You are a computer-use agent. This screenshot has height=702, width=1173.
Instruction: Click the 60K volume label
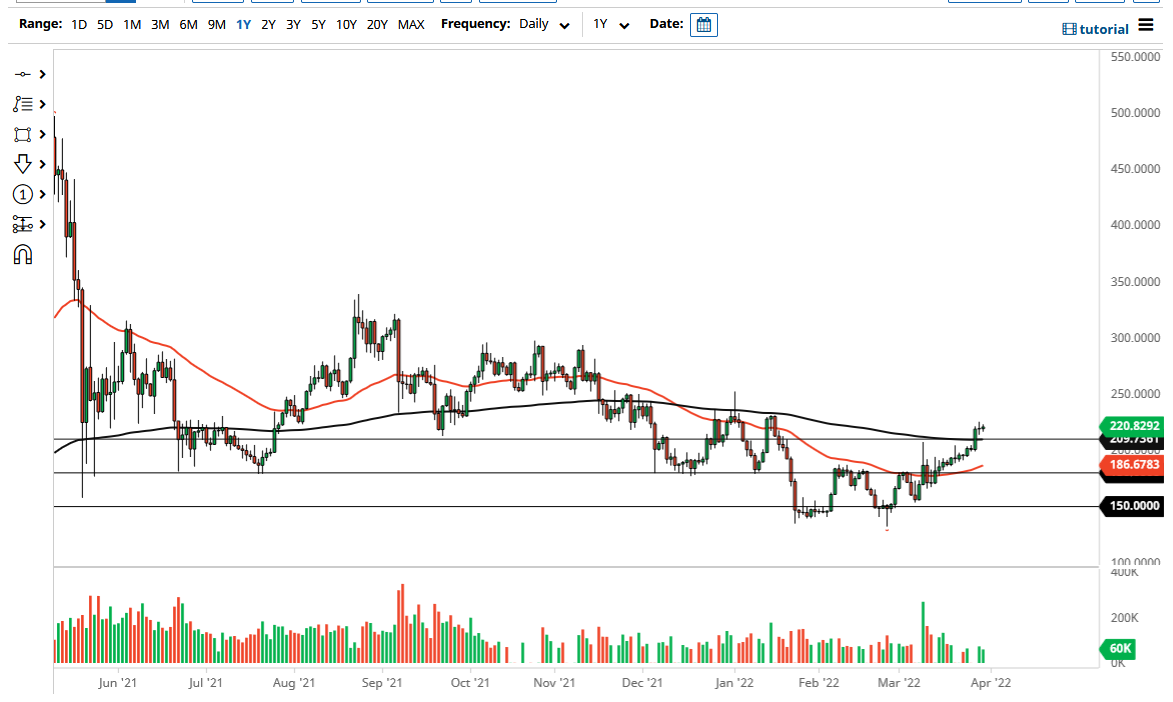click(1118, 649)
